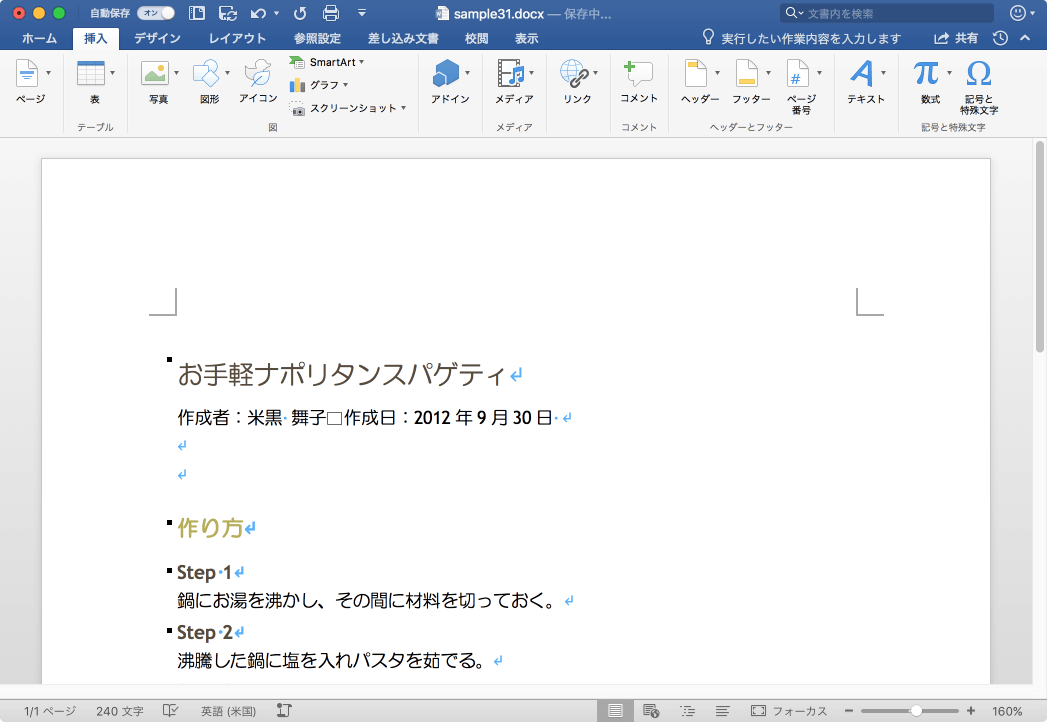Image resolution: width=1047 pixels, height=722 pixels.
Task: Take a screenshot via スクリーンショット
Action: tap(348, 108)
